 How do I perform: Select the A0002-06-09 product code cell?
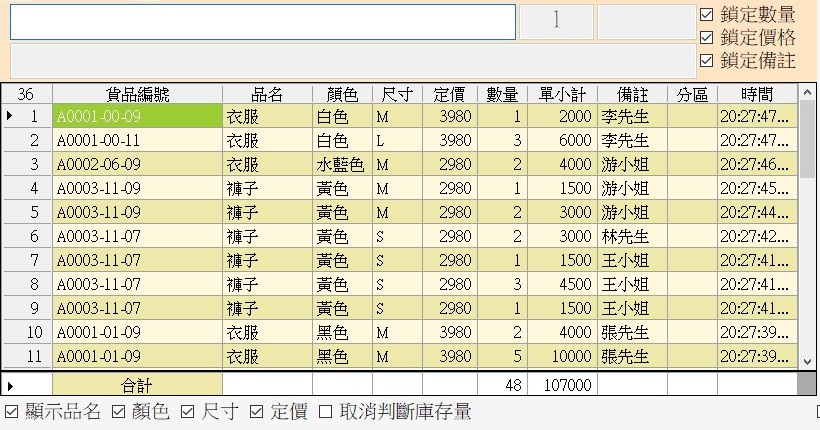point(137,164)
